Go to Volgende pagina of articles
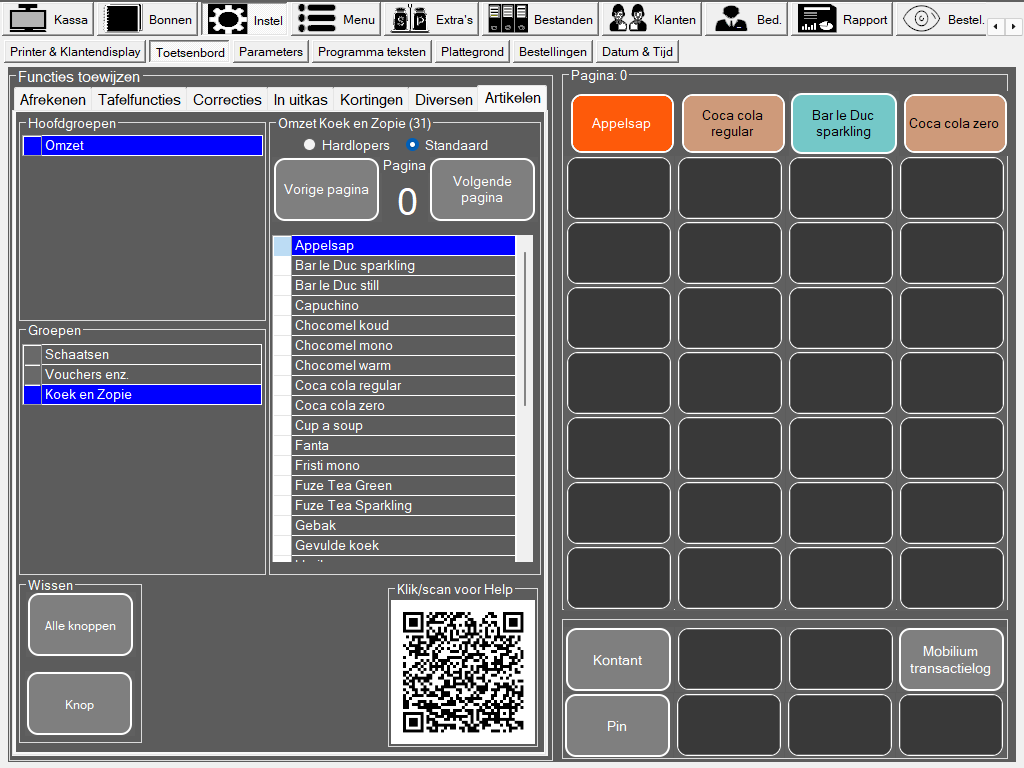 pos(482,189)
